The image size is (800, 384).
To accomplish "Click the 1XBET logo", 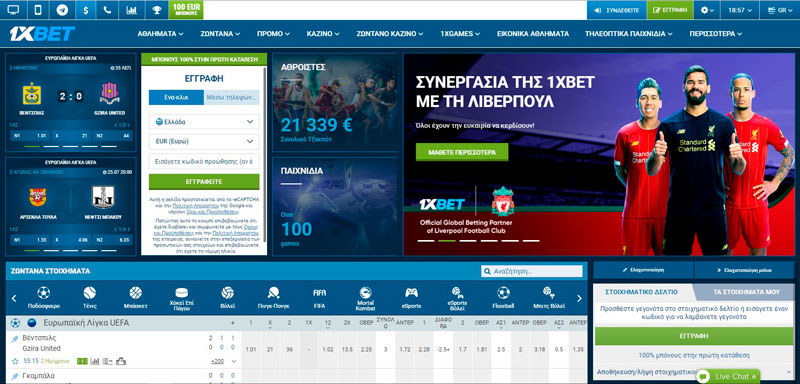I will 42,34.
